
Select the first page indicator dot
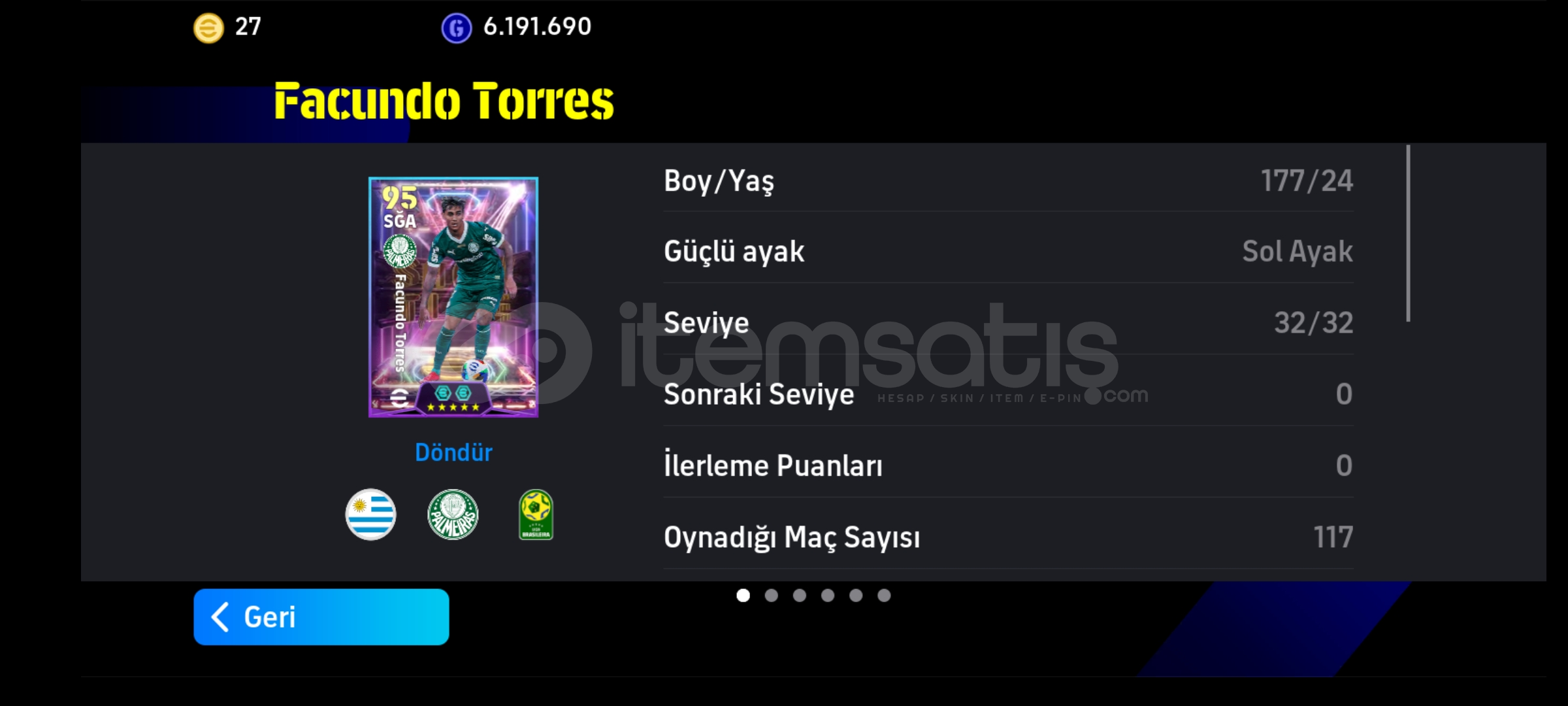pos(743,596)
